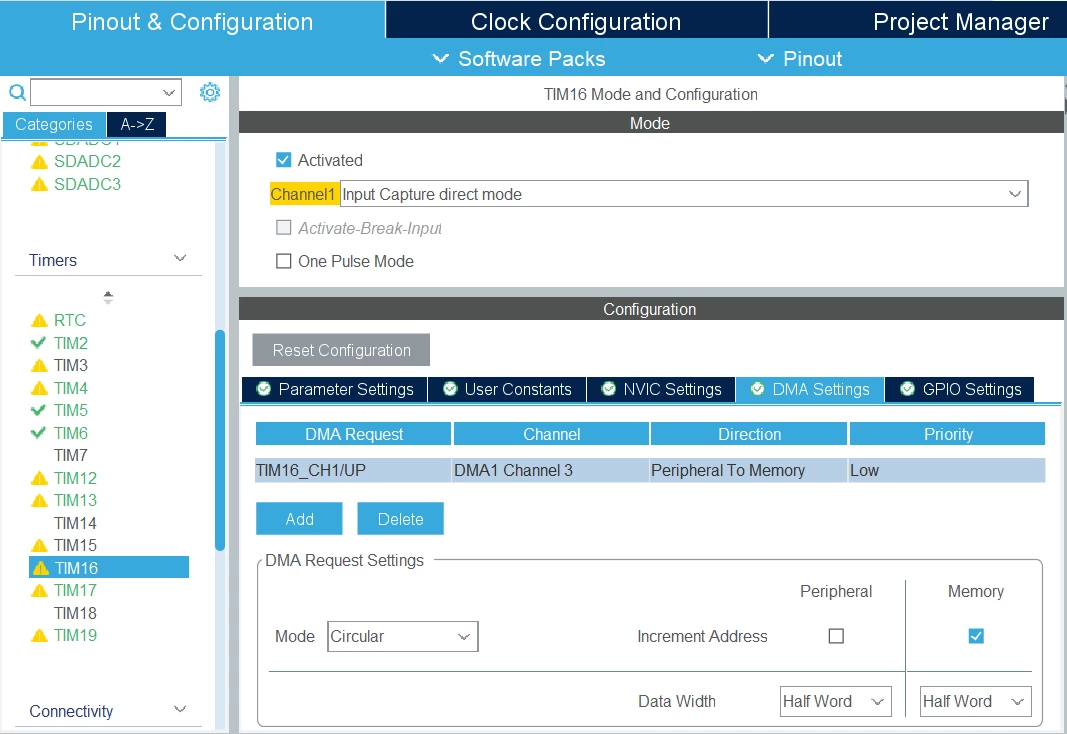Viewport: 1067px width, 734px height.
Task: Click the status check icon on User Constants
Action: (x=450, y=389)
